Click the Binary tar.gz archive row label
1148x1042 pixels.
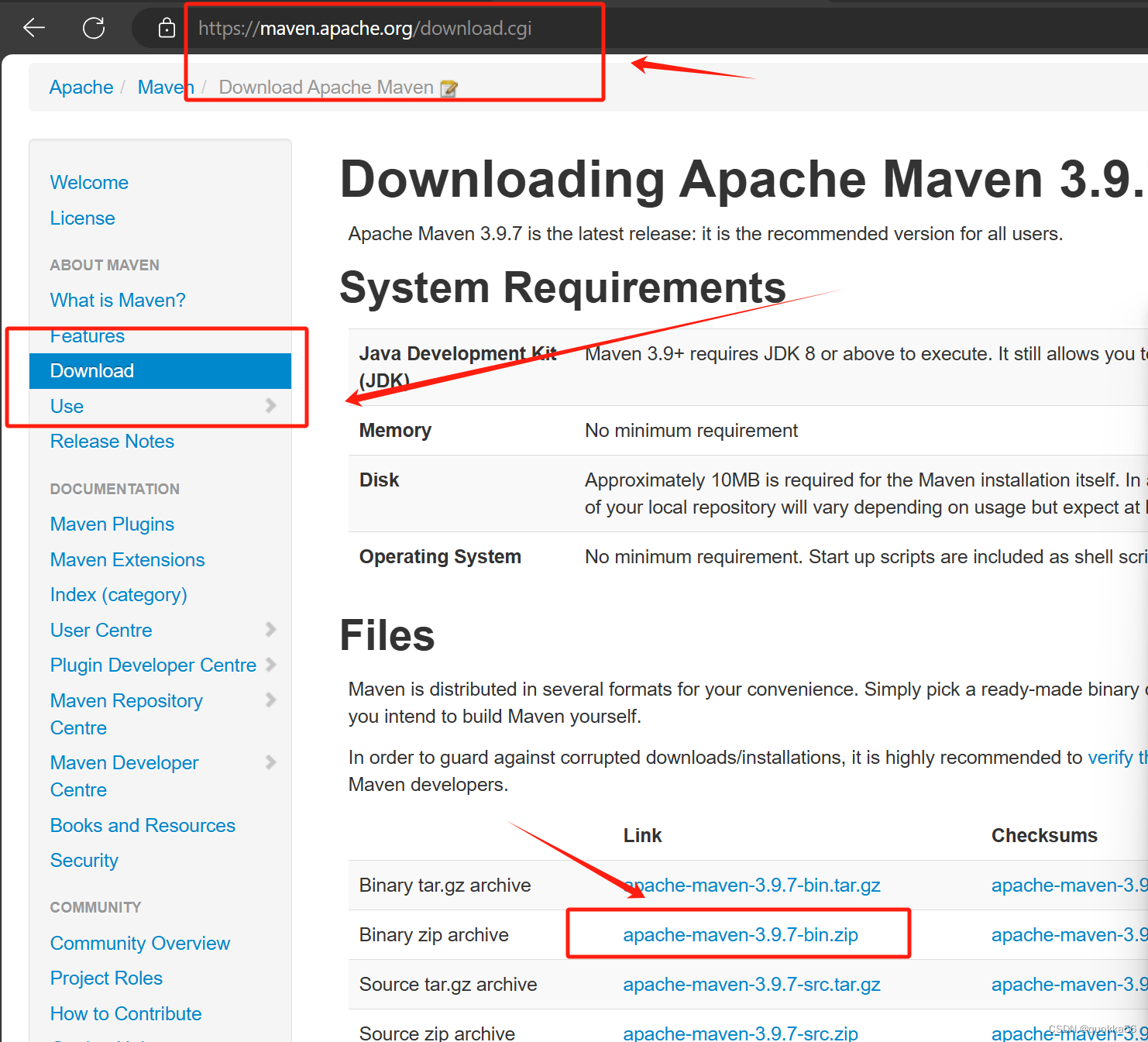(x=445, y=886)
